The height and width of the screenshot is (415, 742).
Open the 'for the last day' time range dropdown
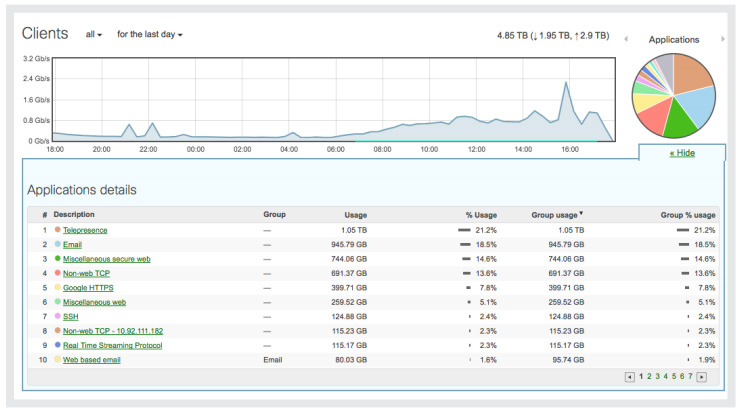click(x=150, y=35)
